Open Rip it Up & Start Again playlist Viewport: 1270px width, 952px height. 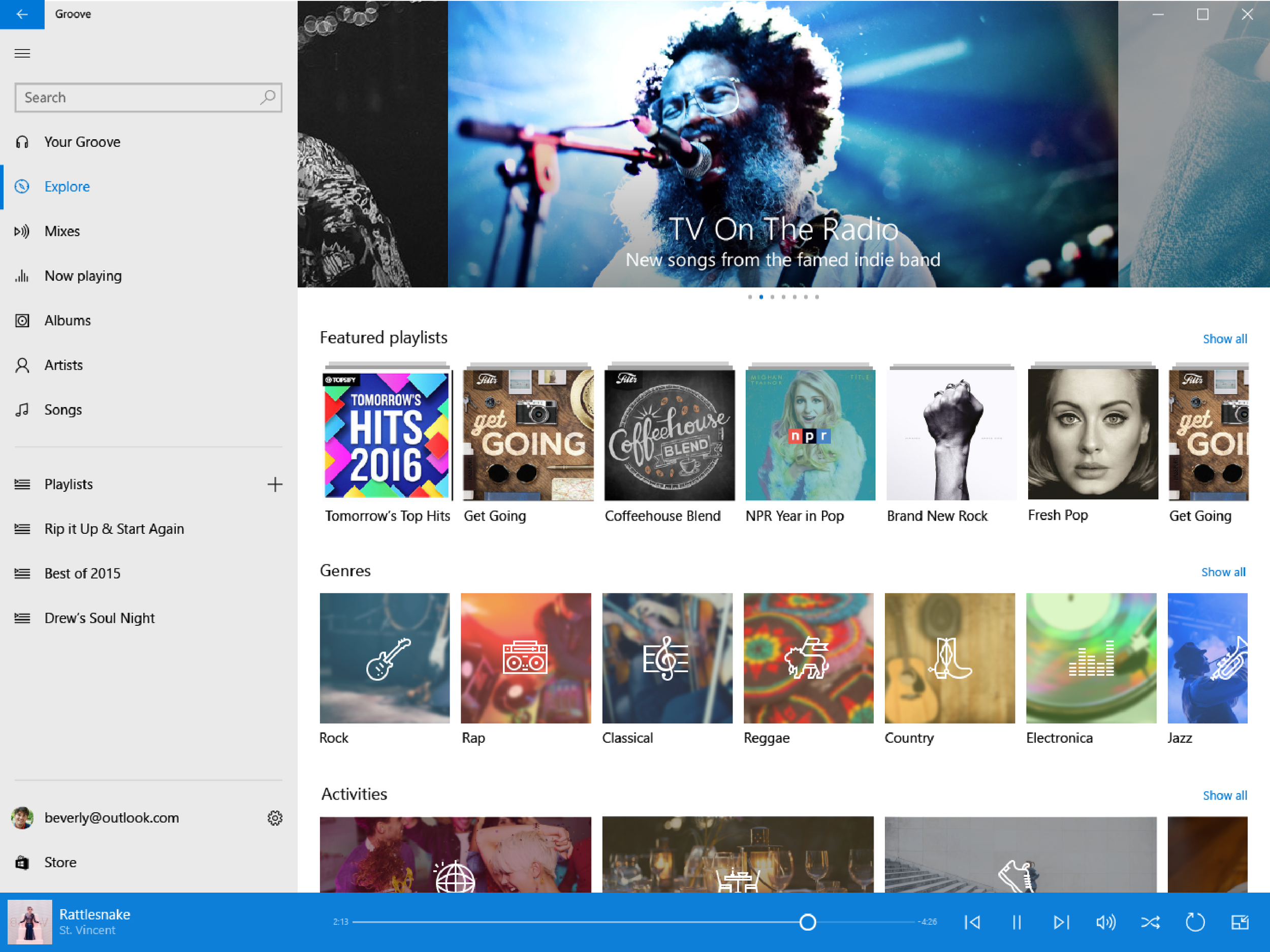point(149,529)
